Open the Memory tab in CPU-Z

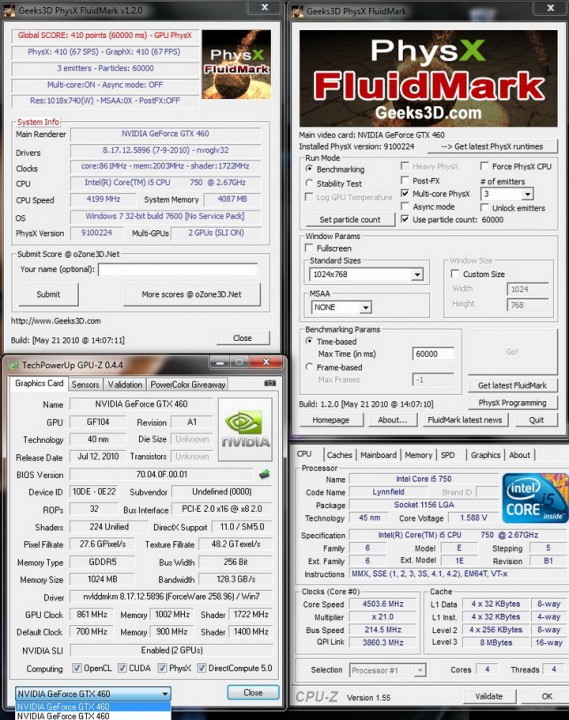(x=418, y=455)
